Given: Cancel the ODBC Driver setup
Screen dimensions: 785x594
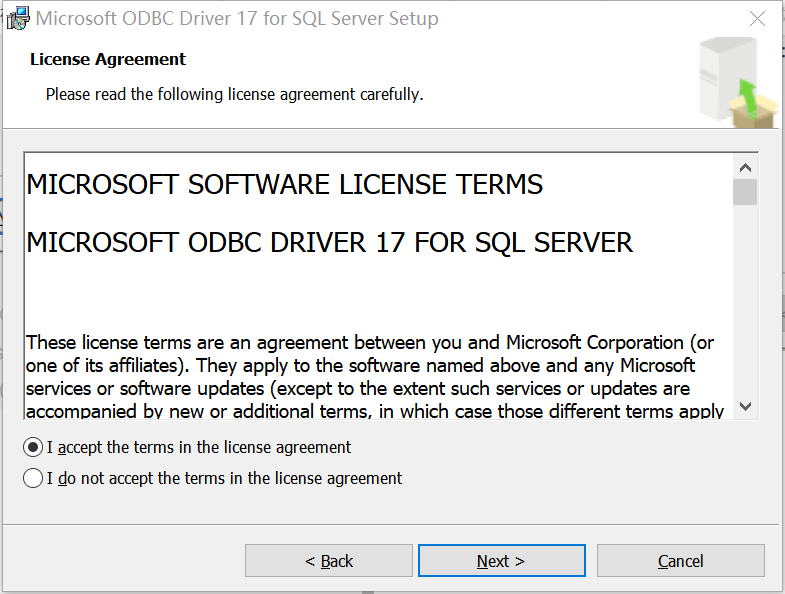Looking at the screenshot, I should point(681,560).
